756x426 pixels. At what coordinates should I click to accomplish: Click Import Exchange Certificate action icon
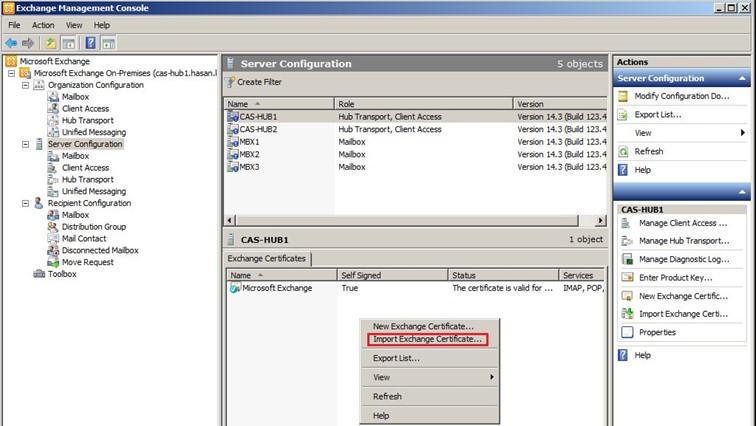click(627, 314)
